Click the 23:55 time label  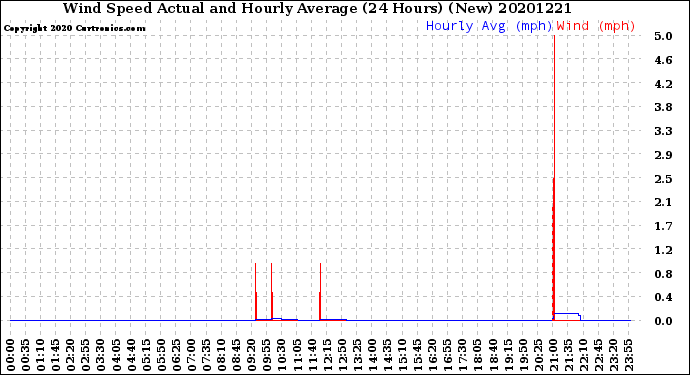(630, 355)
